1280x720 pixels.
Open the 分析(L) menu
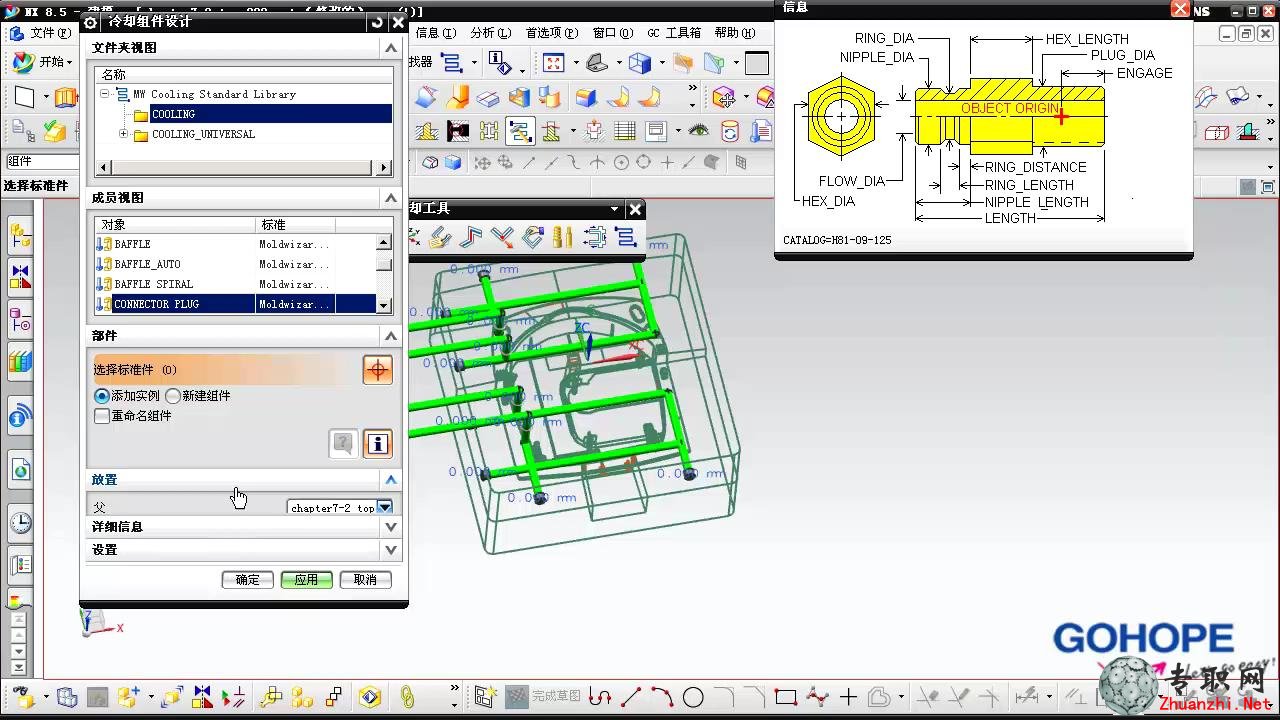click(490, 33)
